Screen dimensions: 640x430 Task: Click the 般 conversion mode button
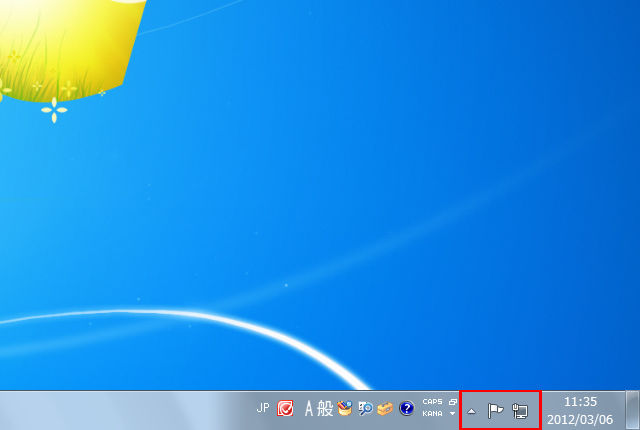(x=325, y=408)
